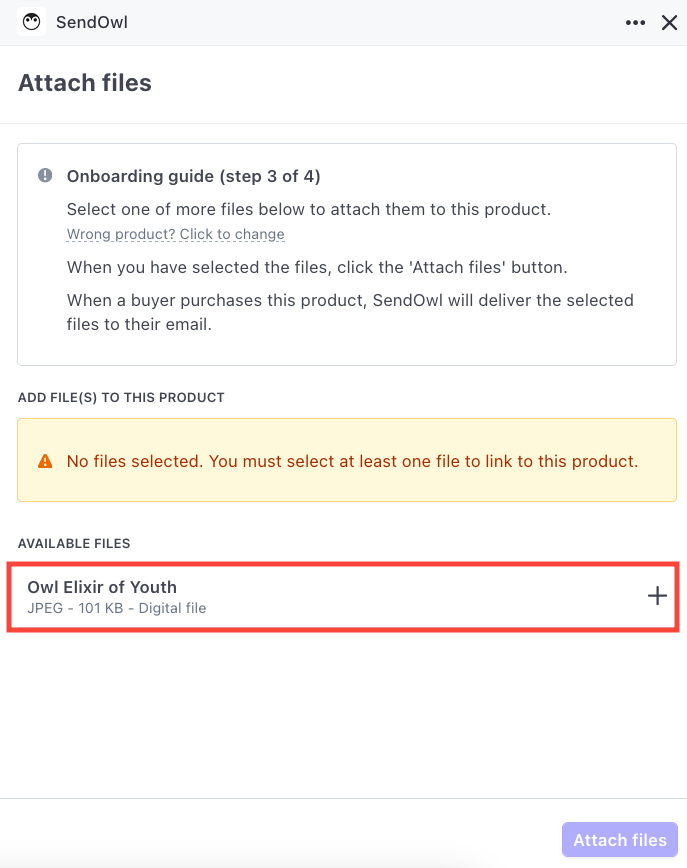Click the SendOwl owl logo icon
687x868 pixels.
click(32, 22)
